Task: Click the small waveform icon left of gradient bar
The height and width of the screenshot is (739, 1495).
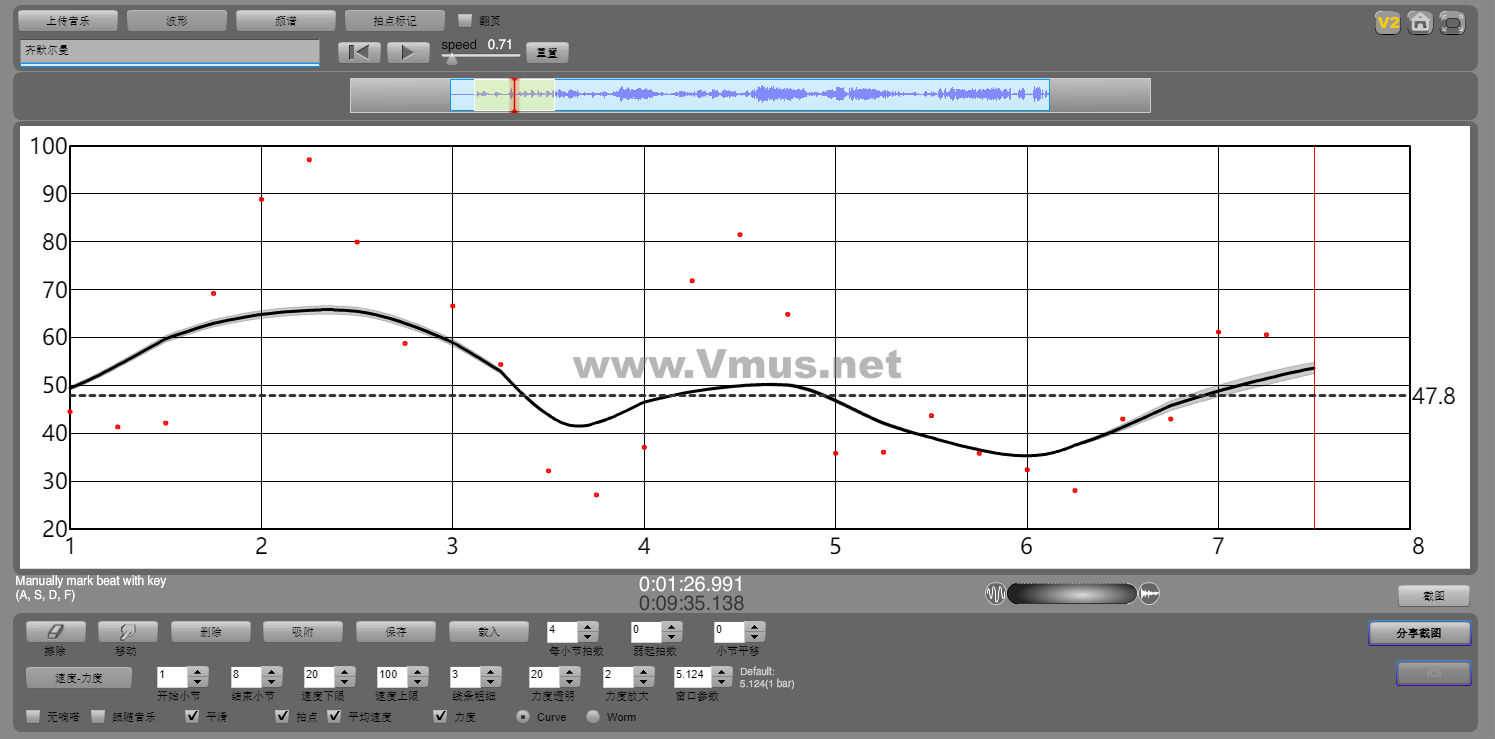Action: [995, 594]
